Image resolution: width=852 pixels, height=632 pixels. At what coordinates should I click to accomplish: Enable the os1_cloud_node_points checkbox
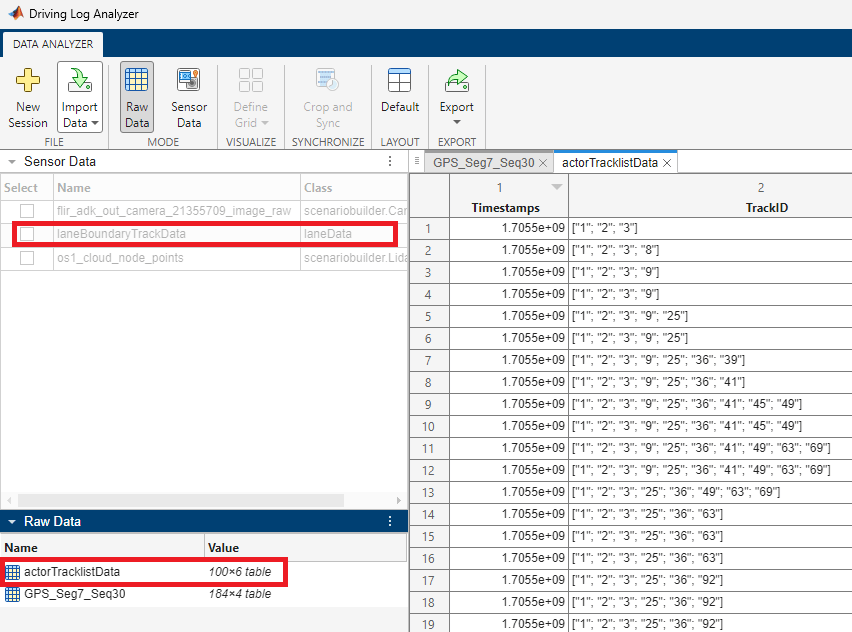click(25, 258)
